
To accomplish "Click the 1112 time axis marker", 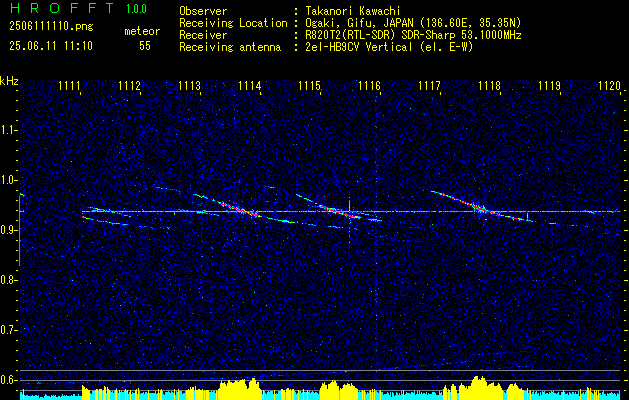I will (130, 86).
